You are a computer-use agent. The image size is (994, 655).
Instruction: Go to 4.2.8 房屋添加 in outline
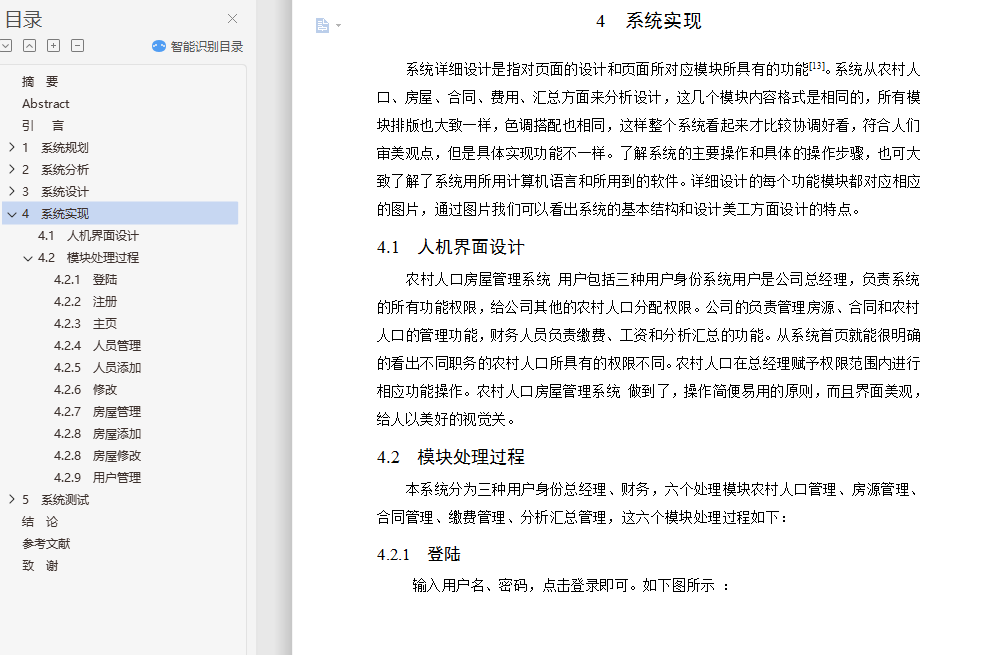pos(98,434)
